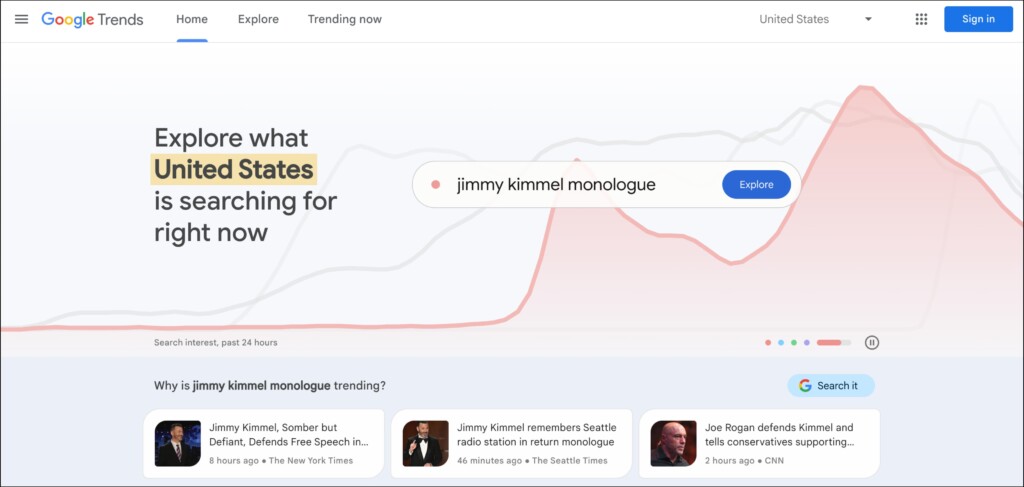Go to the Home tab

pyautogui.click(x=191, y=19)
